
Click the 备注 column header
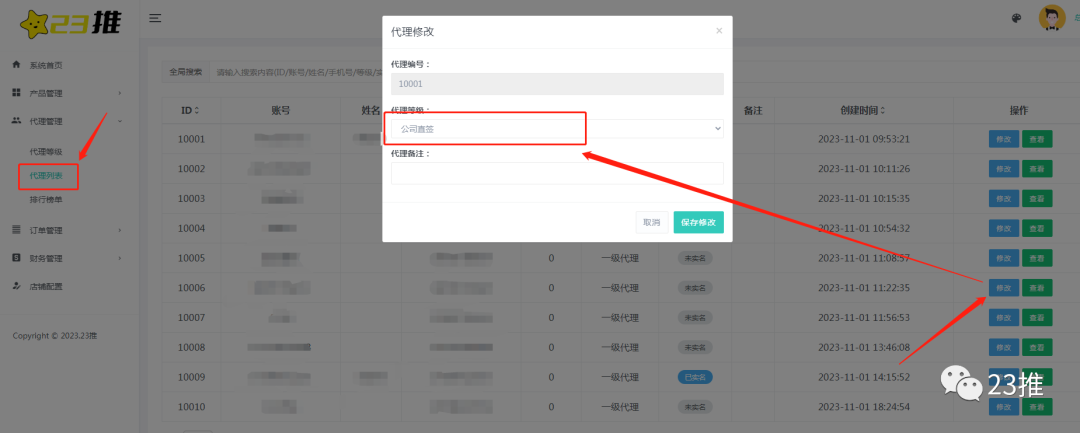(x=752, y=110)
